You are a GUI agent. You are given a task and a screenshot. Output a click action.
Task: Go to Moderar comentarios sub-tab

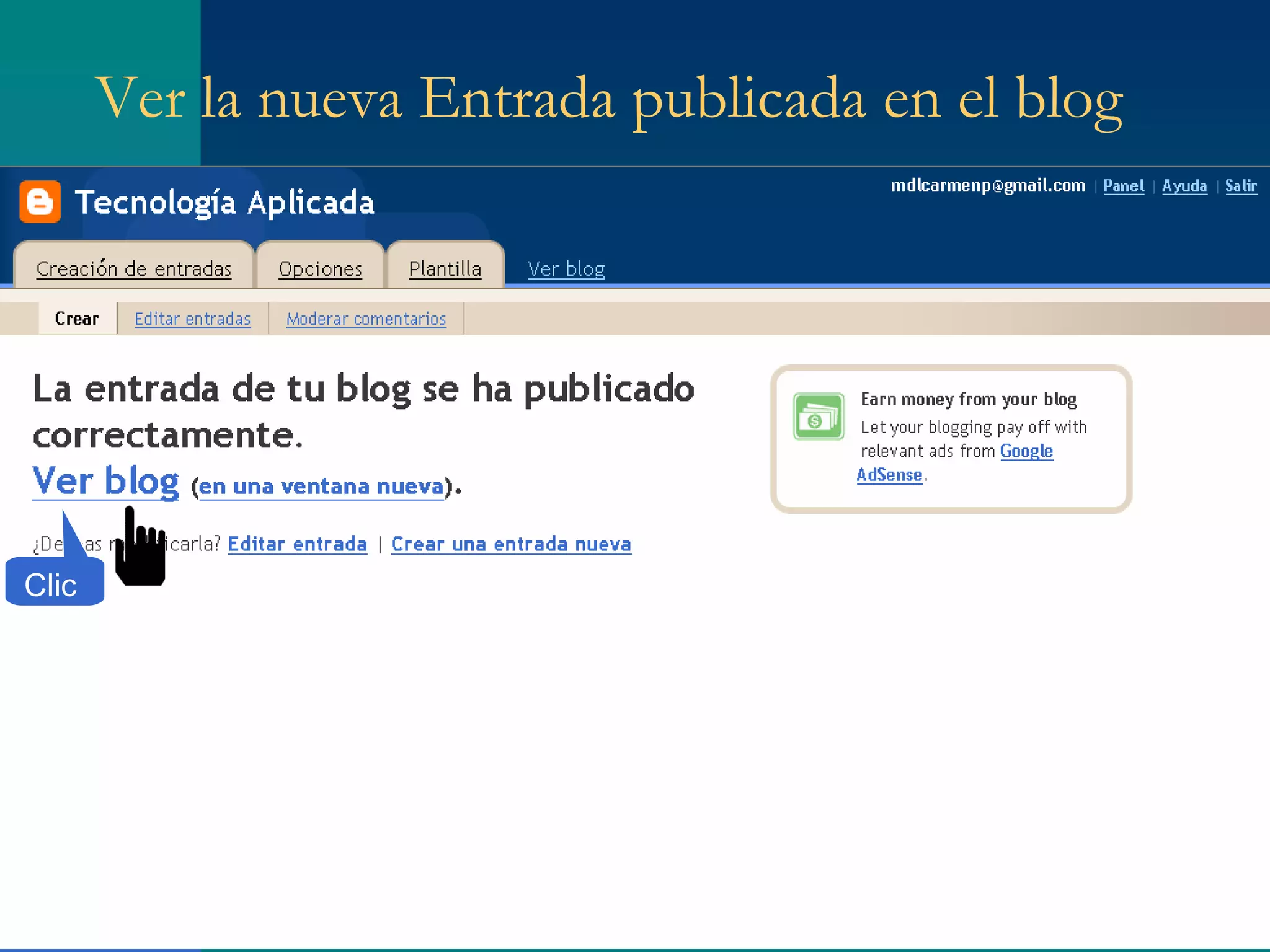[x=366, y=319]
